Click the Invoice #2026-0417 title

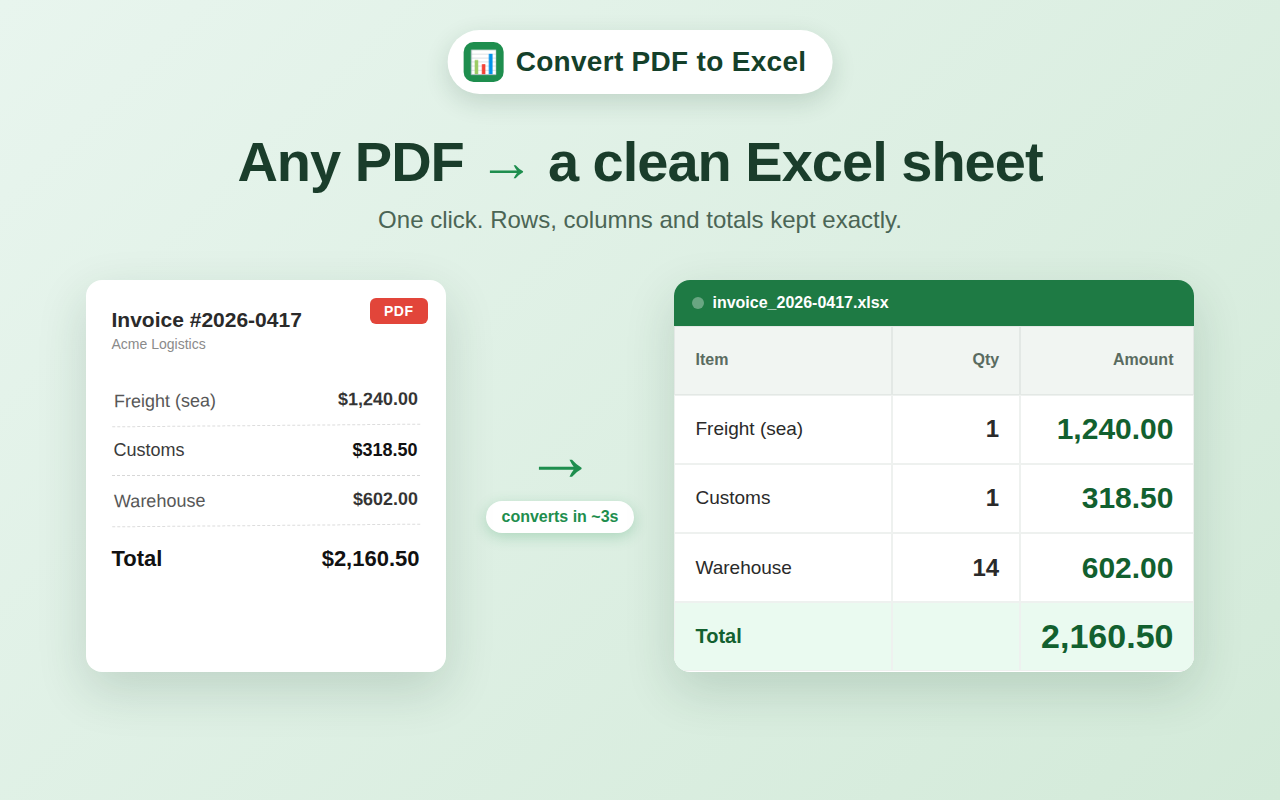tap(207, 320)
